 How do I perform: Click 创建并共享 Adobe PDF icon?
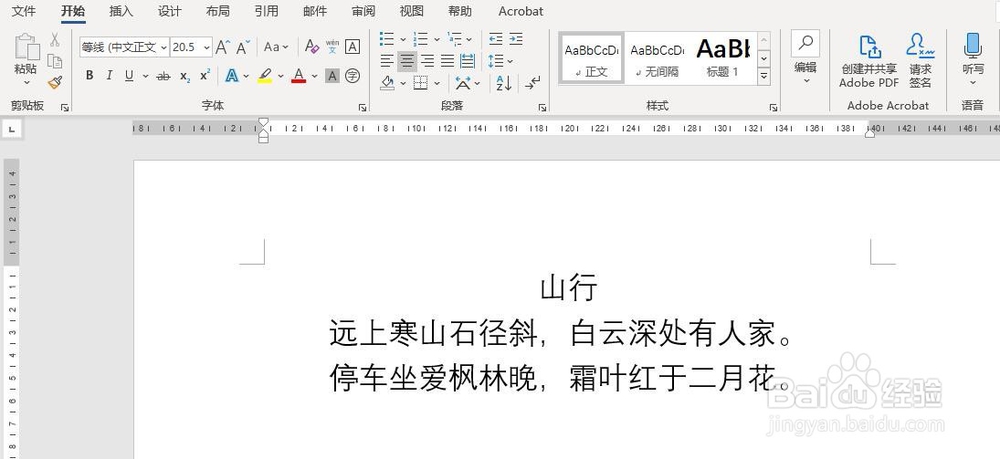pyautogui.click(x=869, y=47)
